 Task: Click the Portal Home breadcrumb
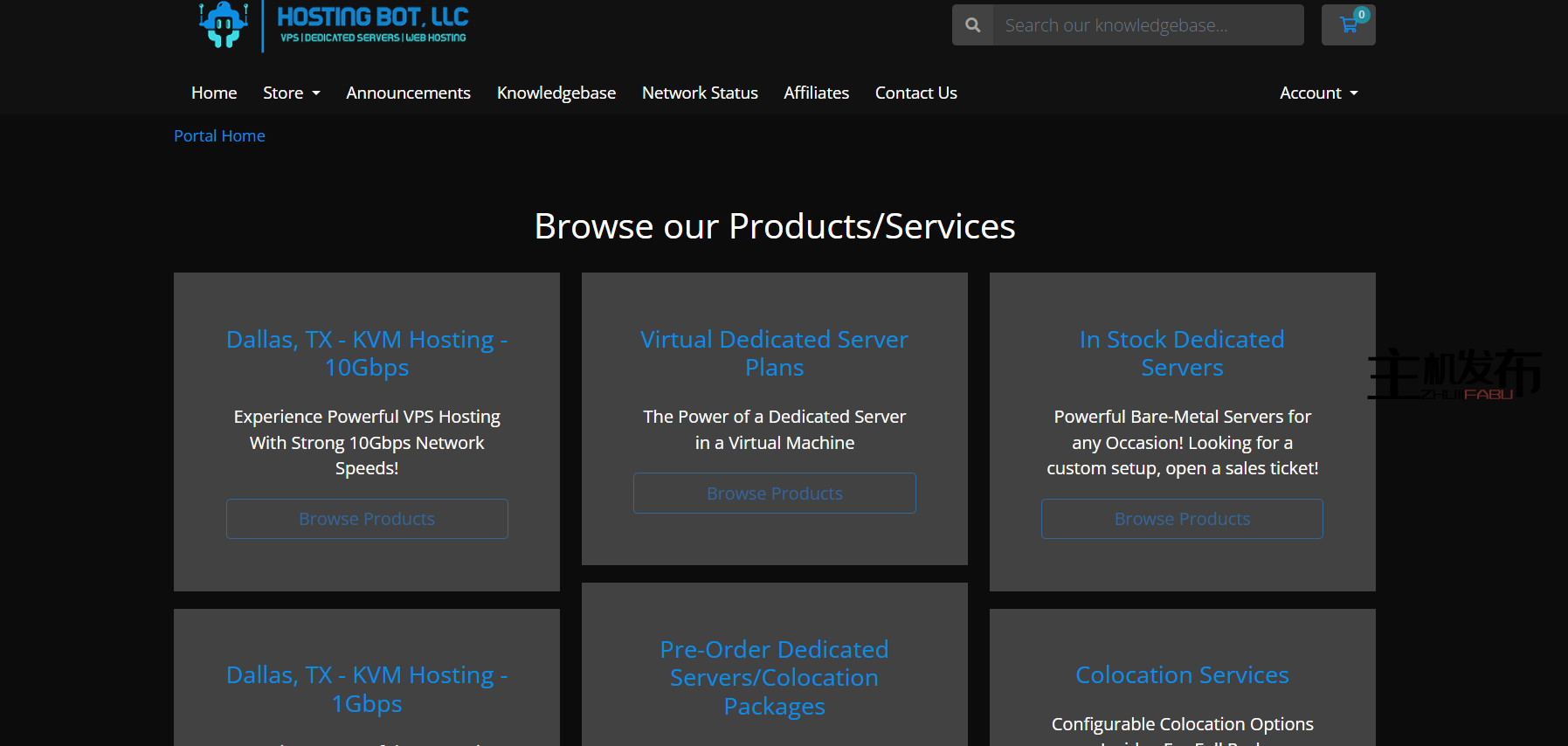[219, 135]
